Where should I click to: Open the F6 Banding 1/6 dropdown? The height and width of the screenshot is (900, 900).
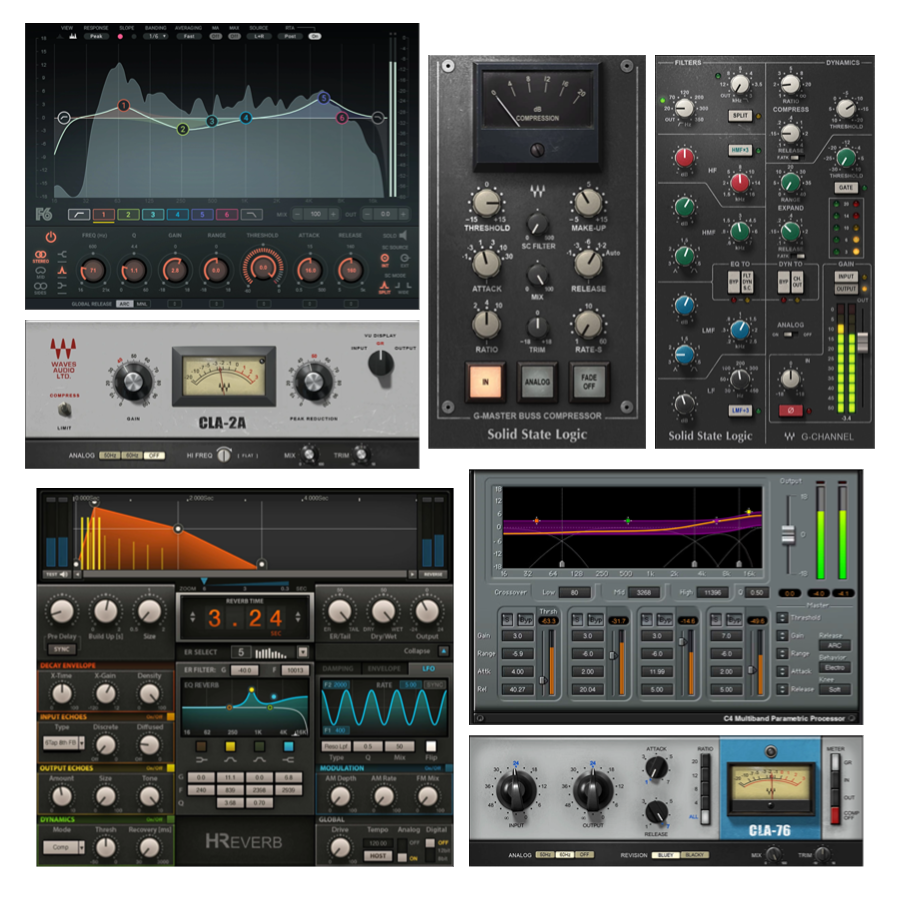[x=155, y=36]
